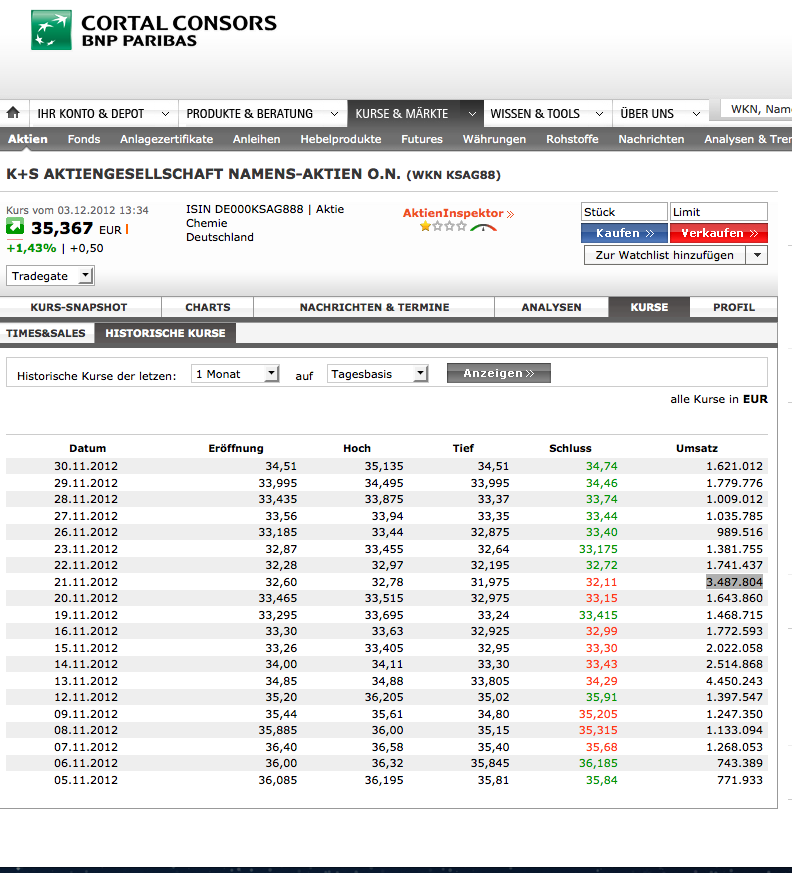Select the Rohstoffe submenu item
The height and width of the screenshot is (873, 792).
coord(572,139)
